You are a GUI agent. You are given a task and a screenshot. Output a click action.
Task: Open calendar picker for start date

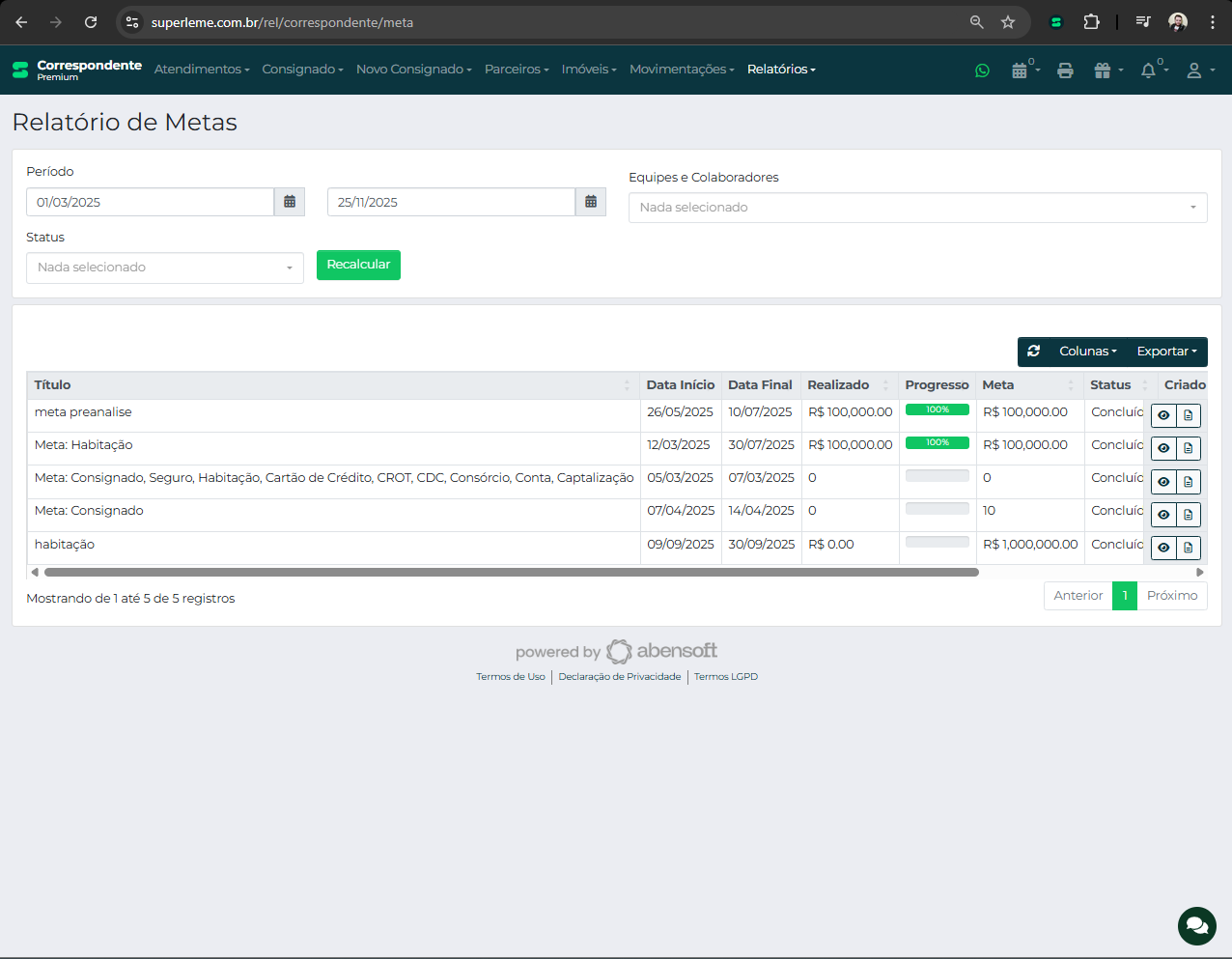coord(290,202)
